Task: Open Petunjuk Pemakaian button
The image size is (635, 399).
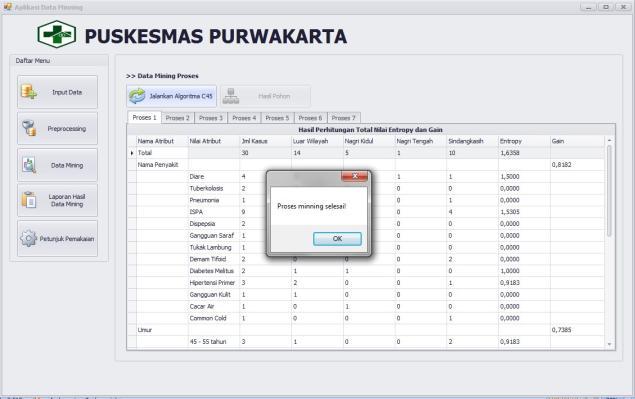Action: (x=58, y=239)
